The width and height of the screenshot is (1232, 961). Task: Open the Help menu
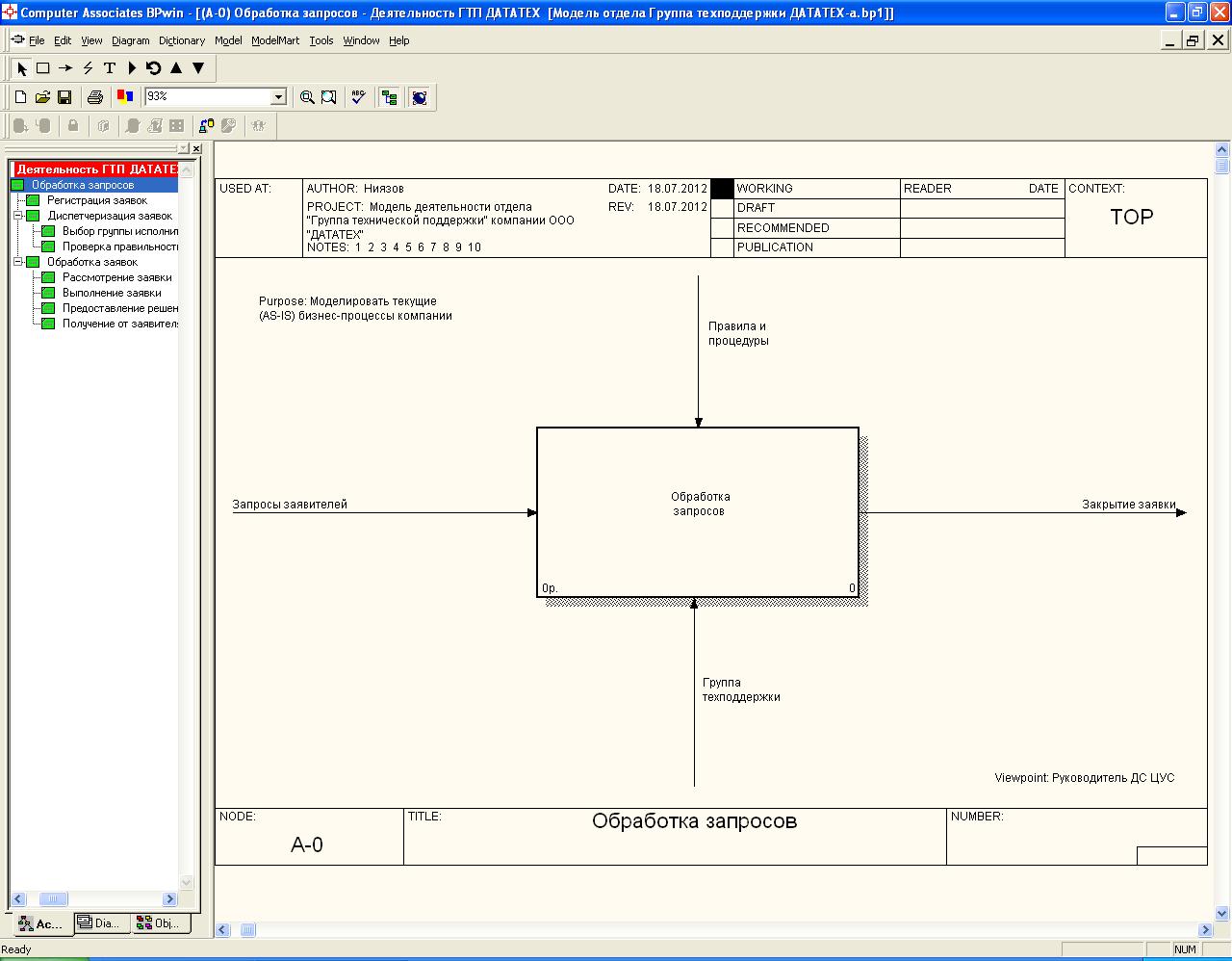399,40
